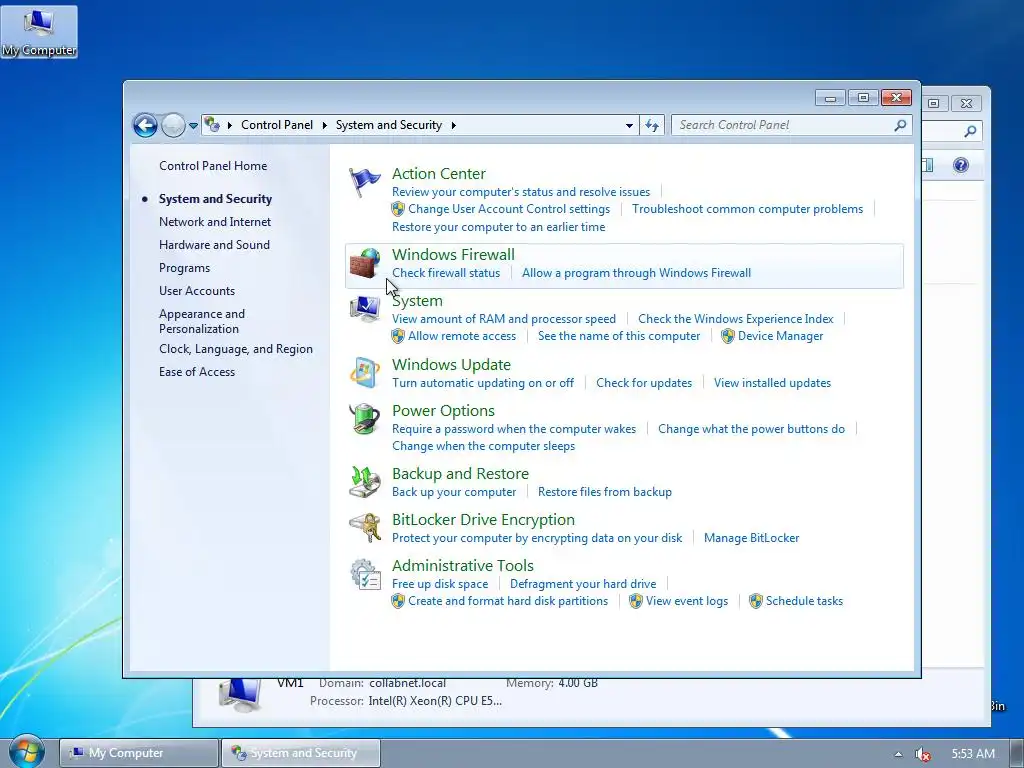Click the BitLocker keys icon

[364, 528]
